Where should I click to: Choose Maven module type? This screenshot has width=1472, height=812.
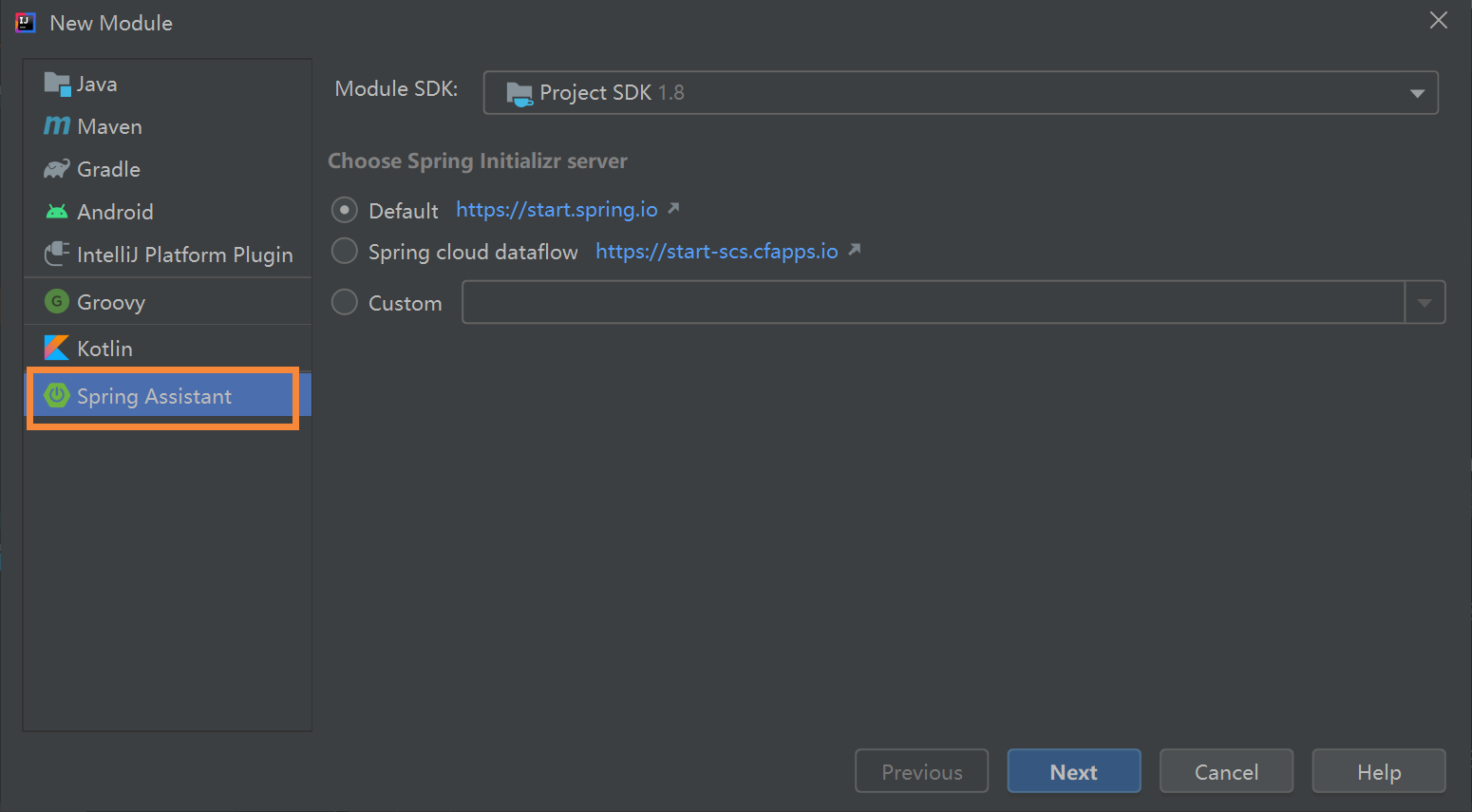pyautogui.click(x=167, y=126)
